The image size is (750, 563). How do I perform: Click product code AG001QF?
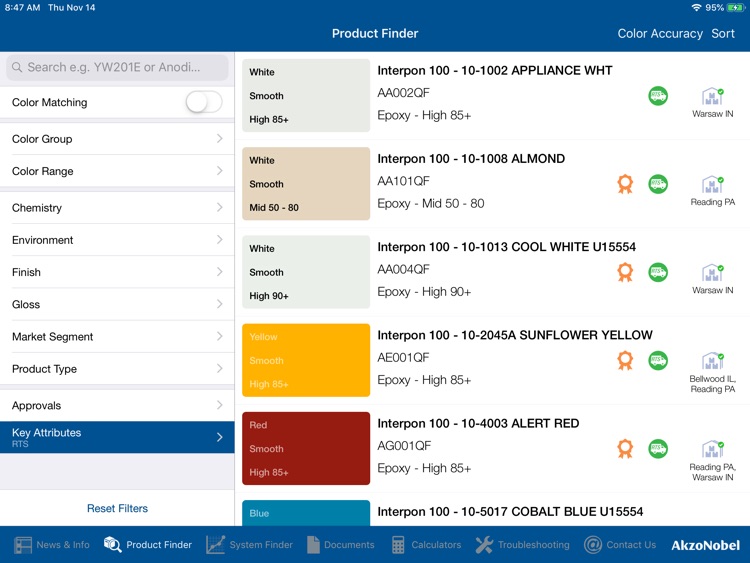(404, 446)
